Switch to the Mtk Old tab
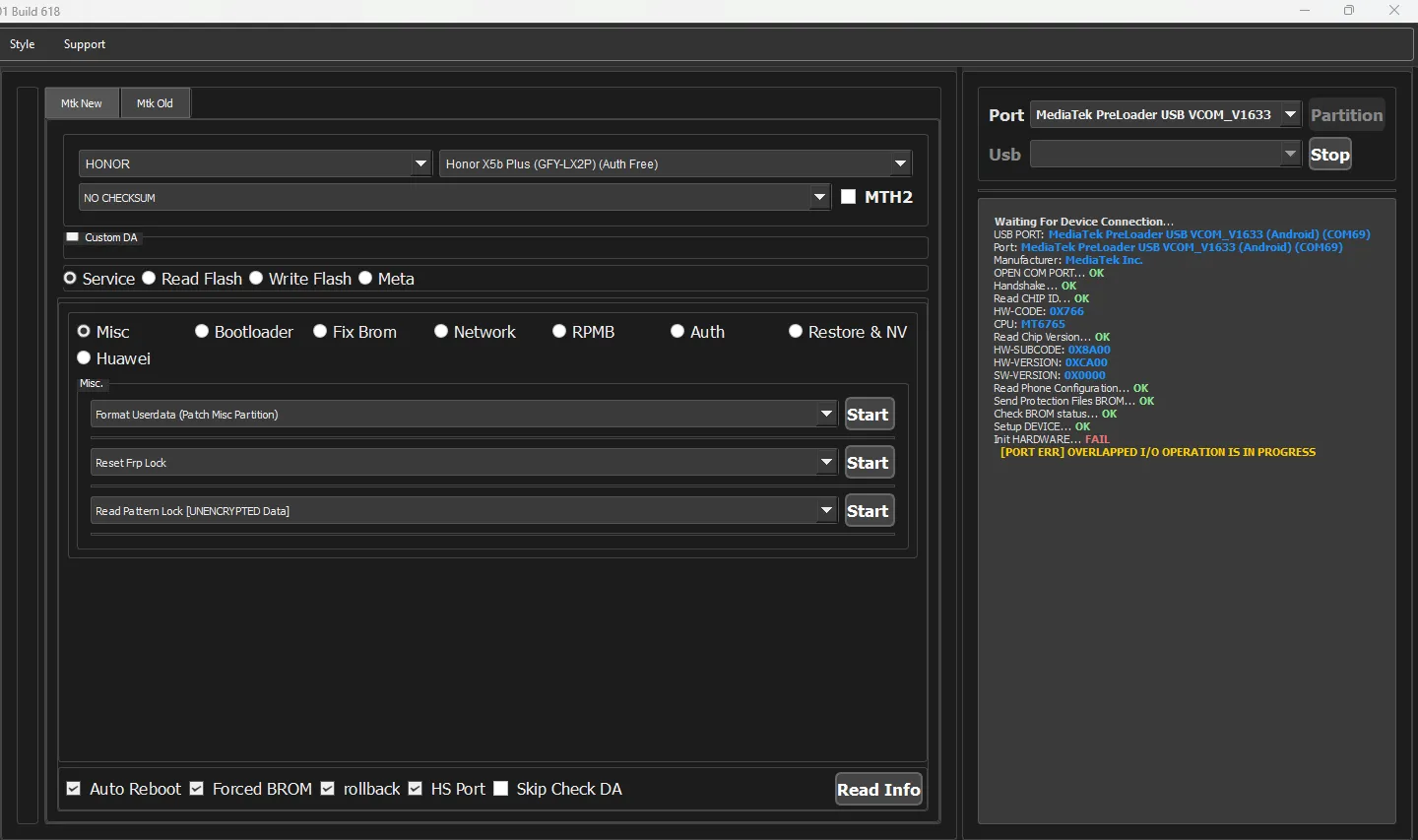 [155, 103]
